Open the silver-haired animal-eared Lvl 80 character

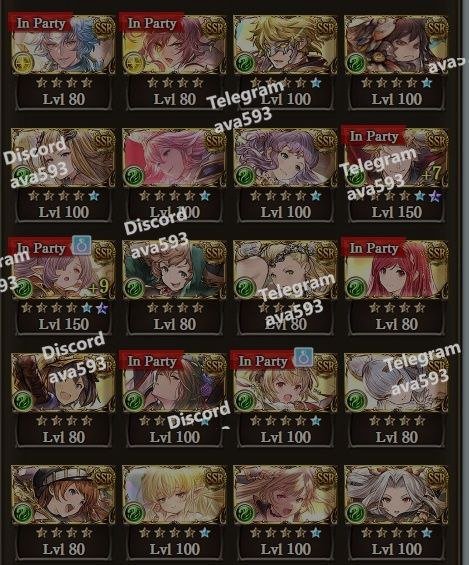396,383
